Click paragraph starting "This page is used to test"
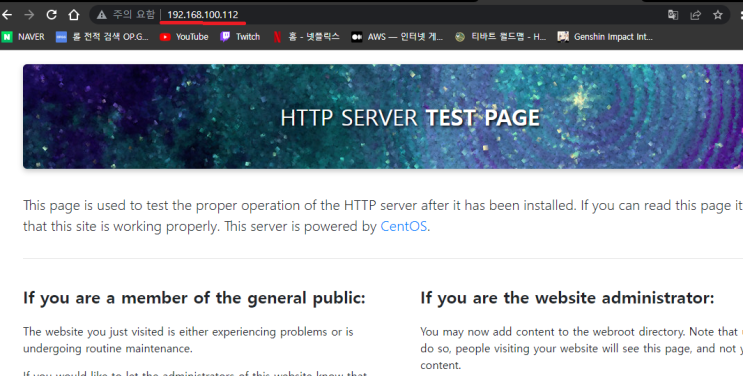The image size is (743, 376). click(383, 216)
